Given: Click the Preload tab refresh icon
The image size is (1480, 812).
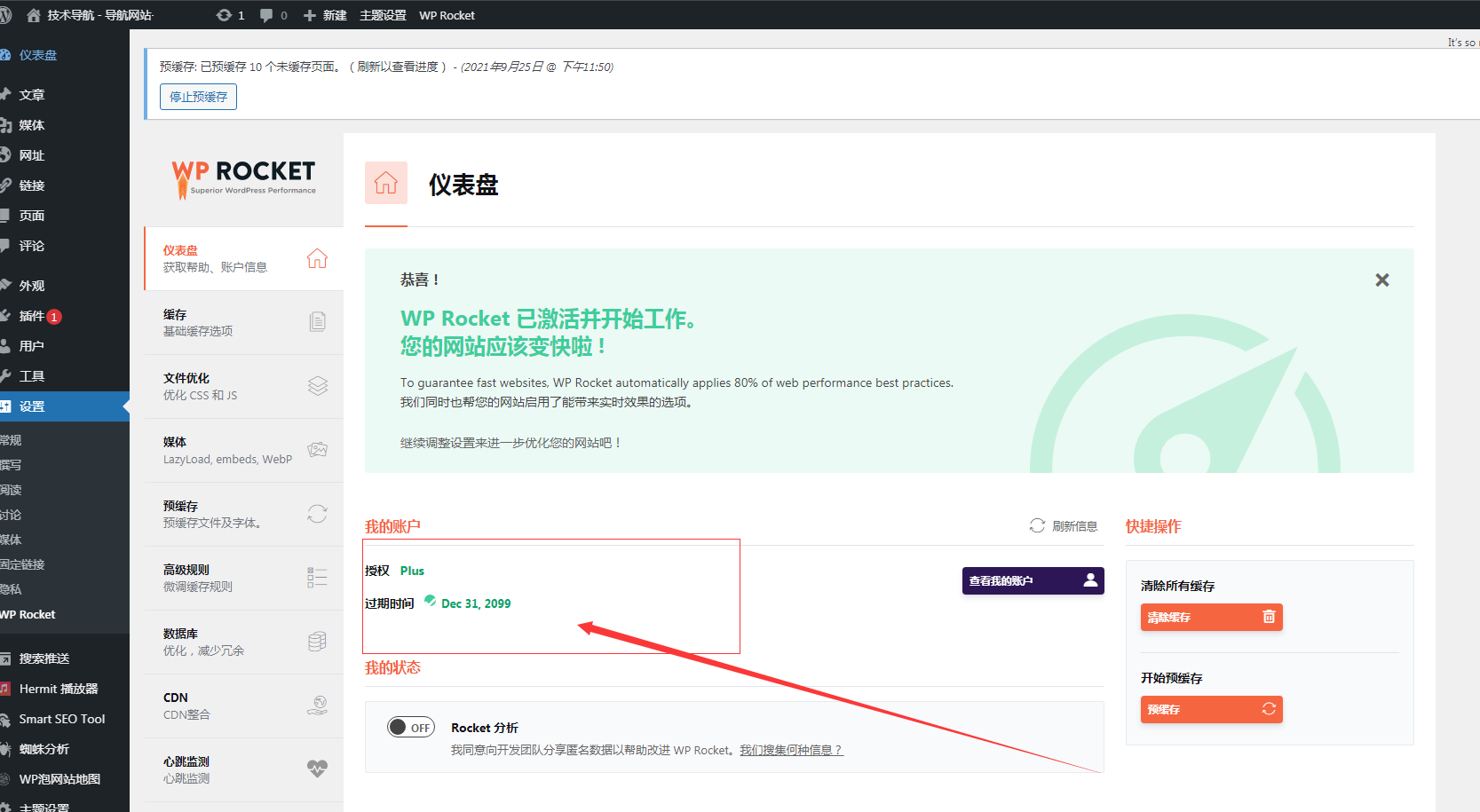Looking at the screenshot, I should coord(317,514).
